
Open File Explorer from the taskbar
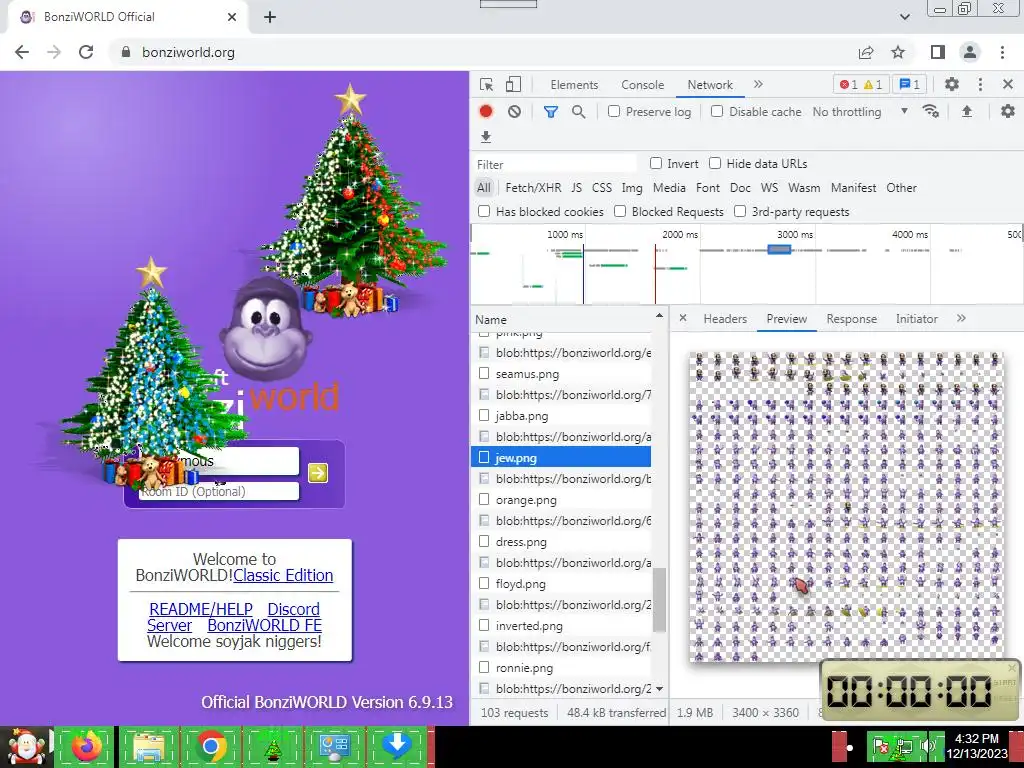(148, 746)
